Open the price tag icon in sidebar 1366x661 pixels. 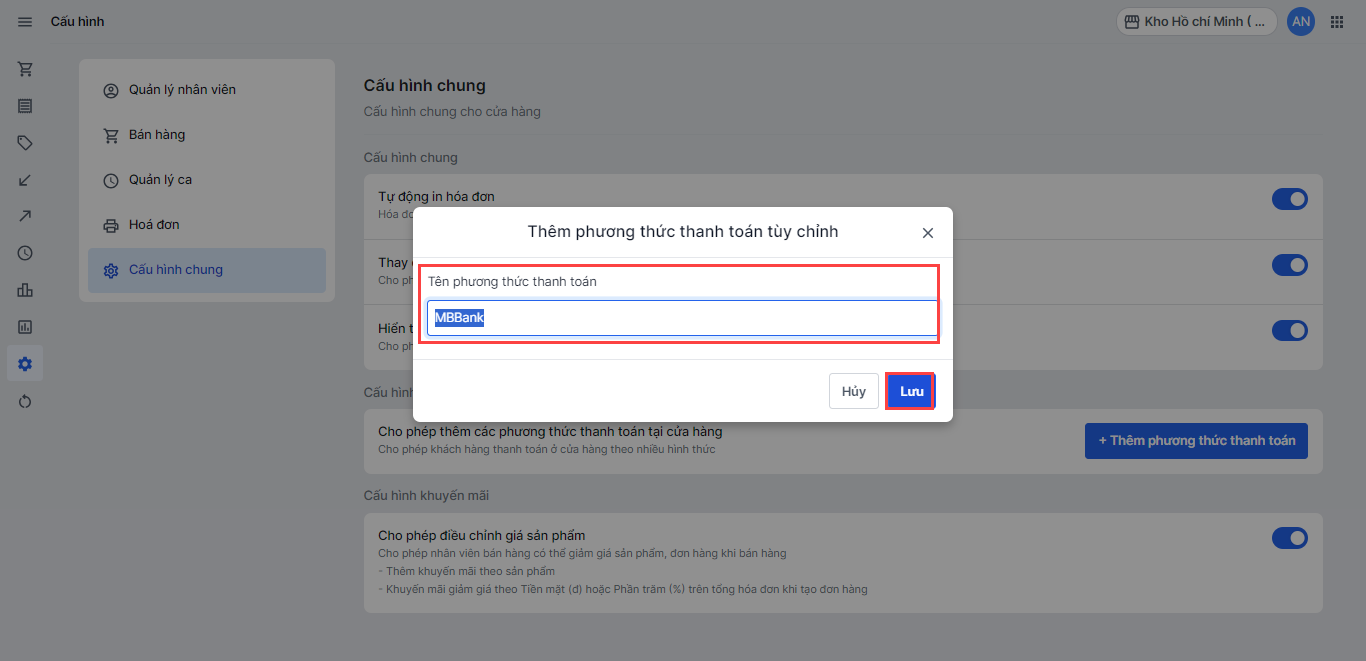point(25,143)
